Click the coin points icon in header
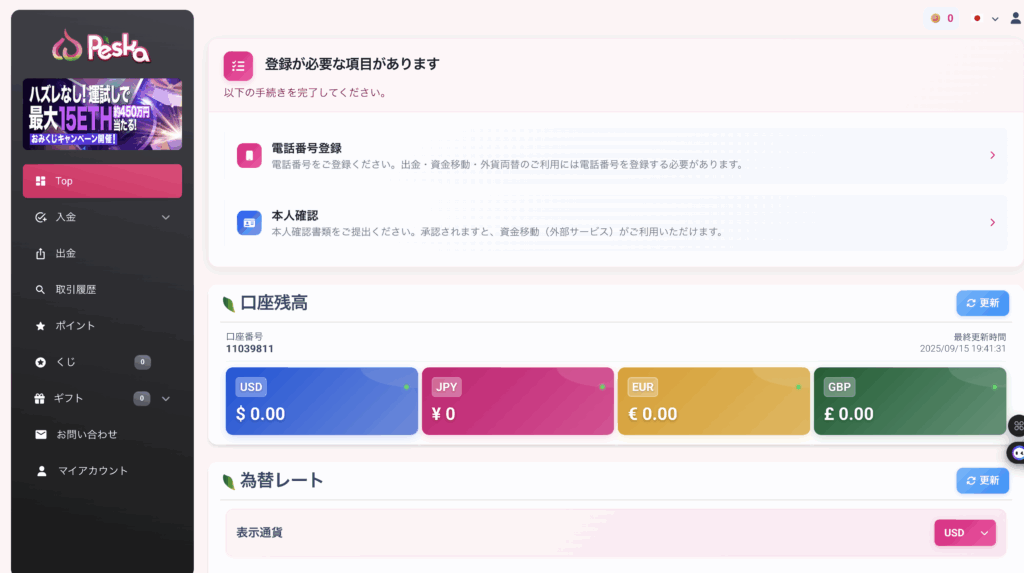Screen dimensions: 1024x573 [936, 18]
